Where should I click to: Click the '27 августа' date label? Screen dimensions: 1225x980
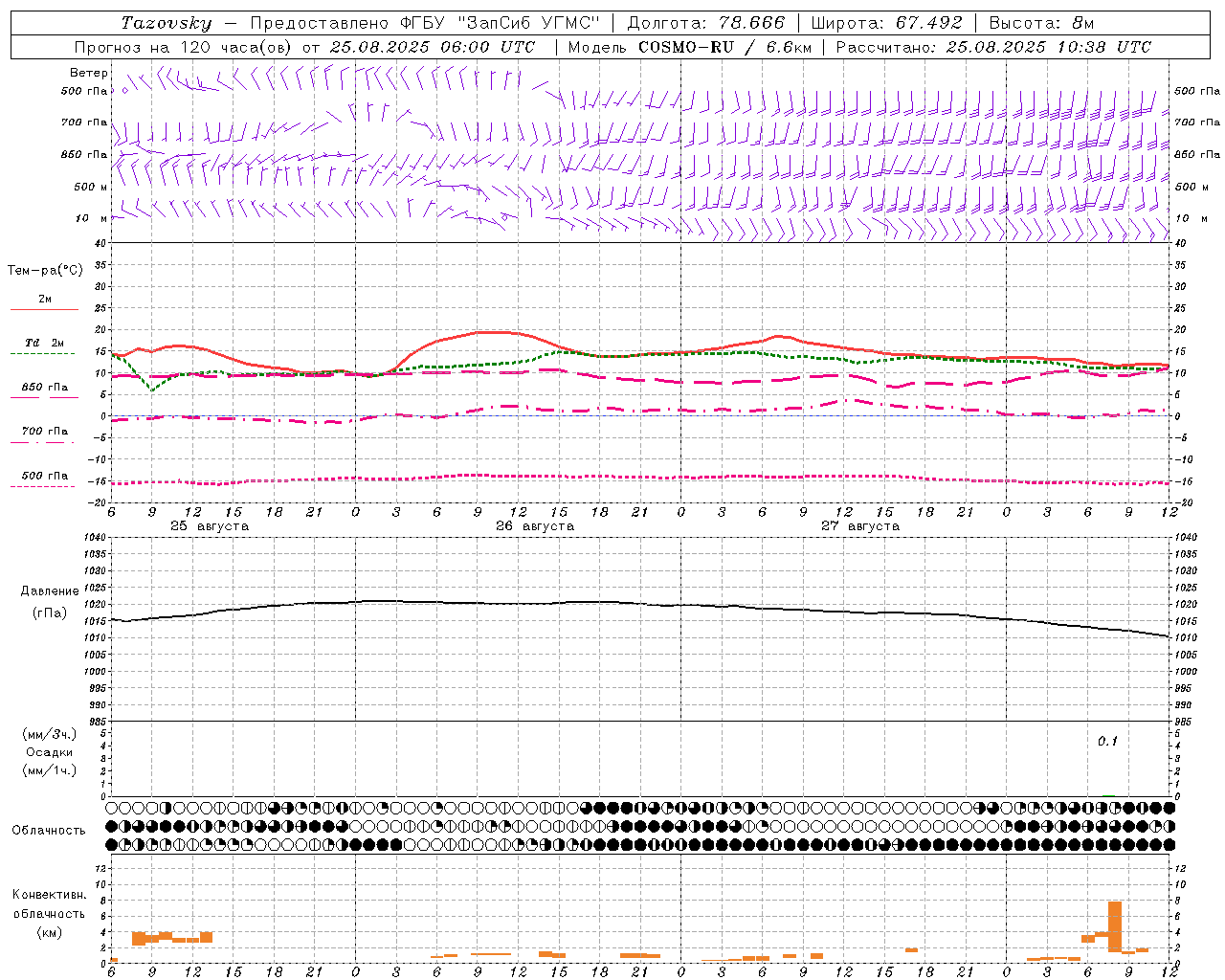(860, 526)
